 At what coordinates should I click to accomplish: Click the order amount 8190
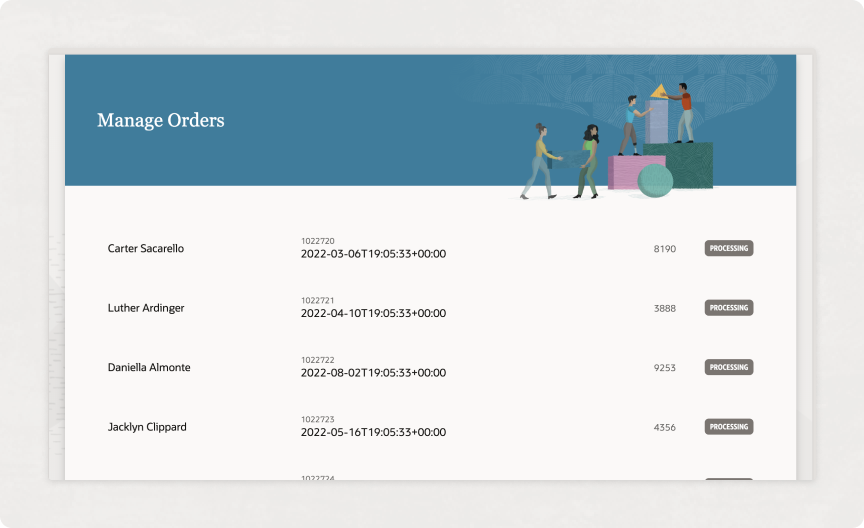[664, 248]
